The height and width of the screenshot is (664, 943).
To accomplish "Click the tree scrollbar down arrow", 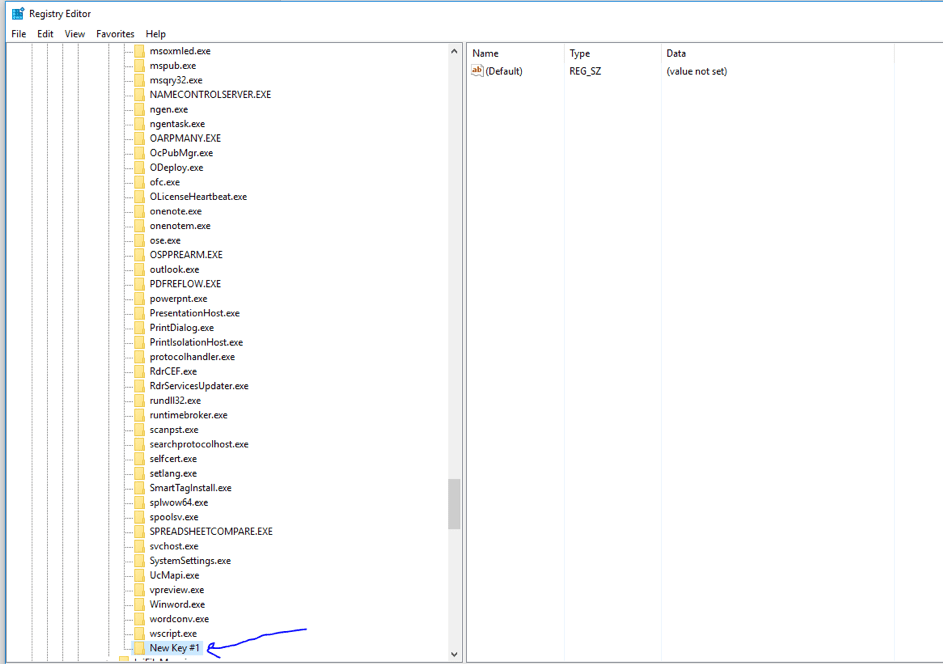I will [x=454, y=654].
